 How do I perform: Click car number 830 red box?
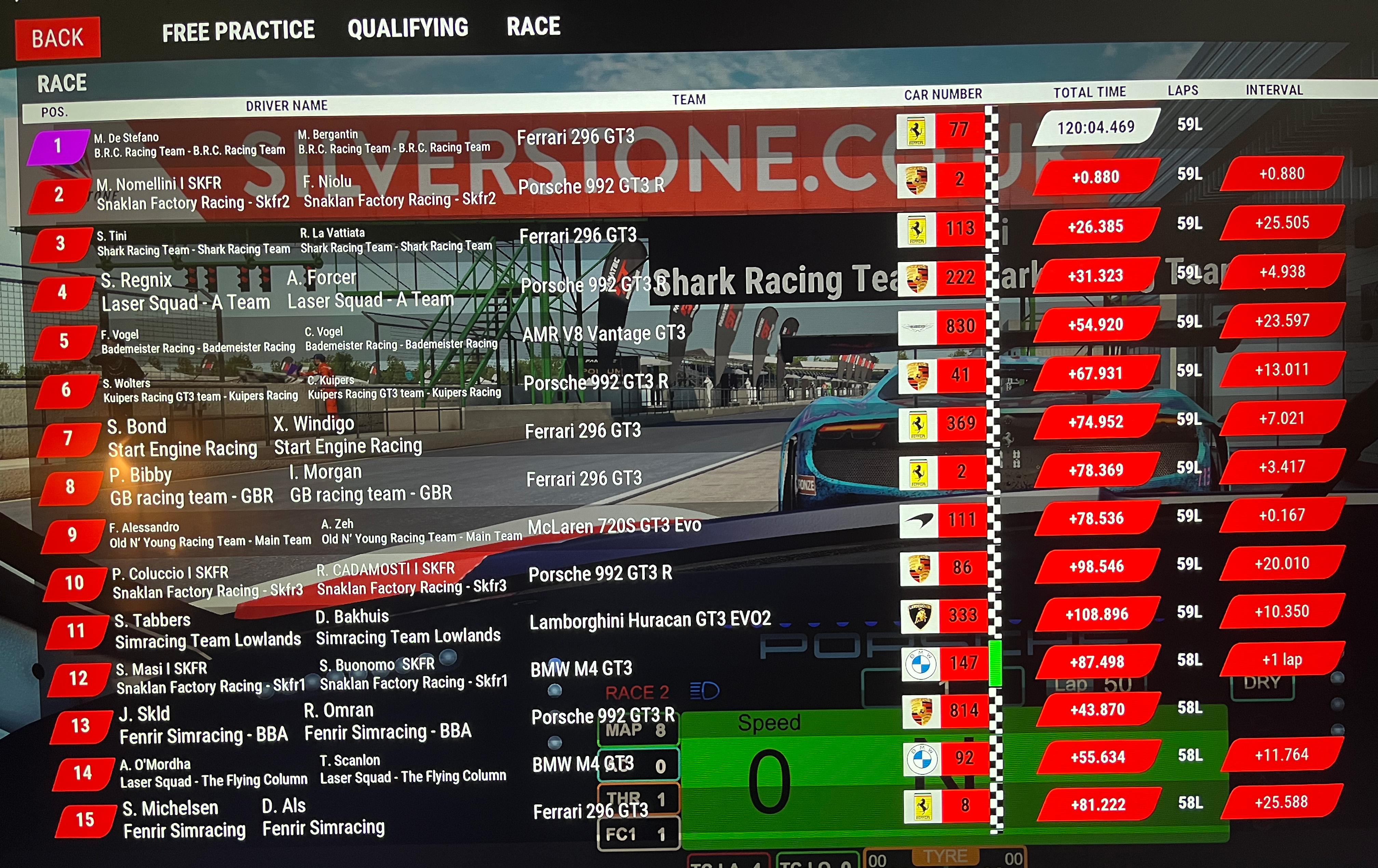tap(961, 327)
